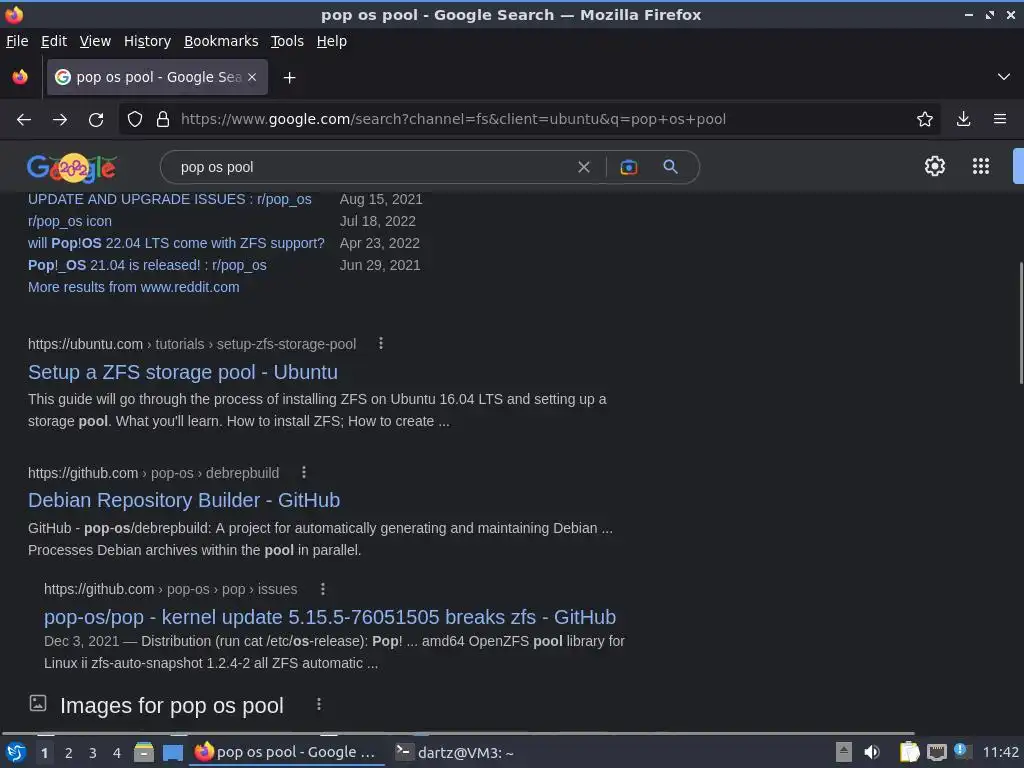Bookmark this page with the star
This screenshot has height=768, width=1024.
click(x=924, y=119)
